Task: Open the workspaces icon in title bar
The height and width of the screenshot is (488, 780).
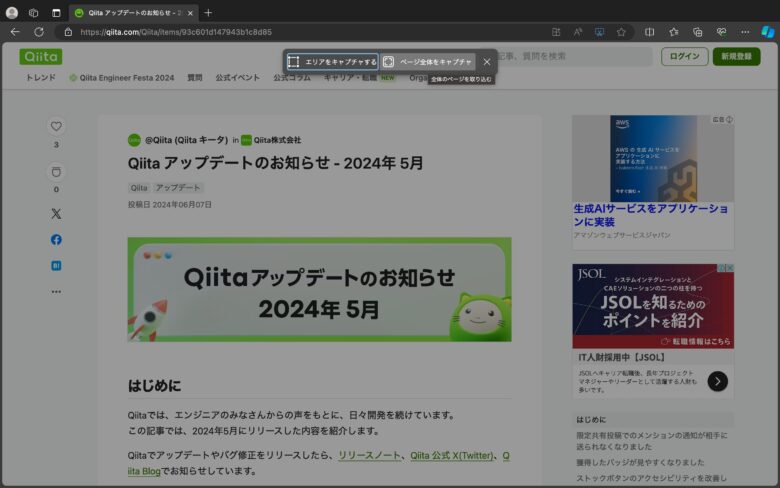Action: [x=33, y=13]
